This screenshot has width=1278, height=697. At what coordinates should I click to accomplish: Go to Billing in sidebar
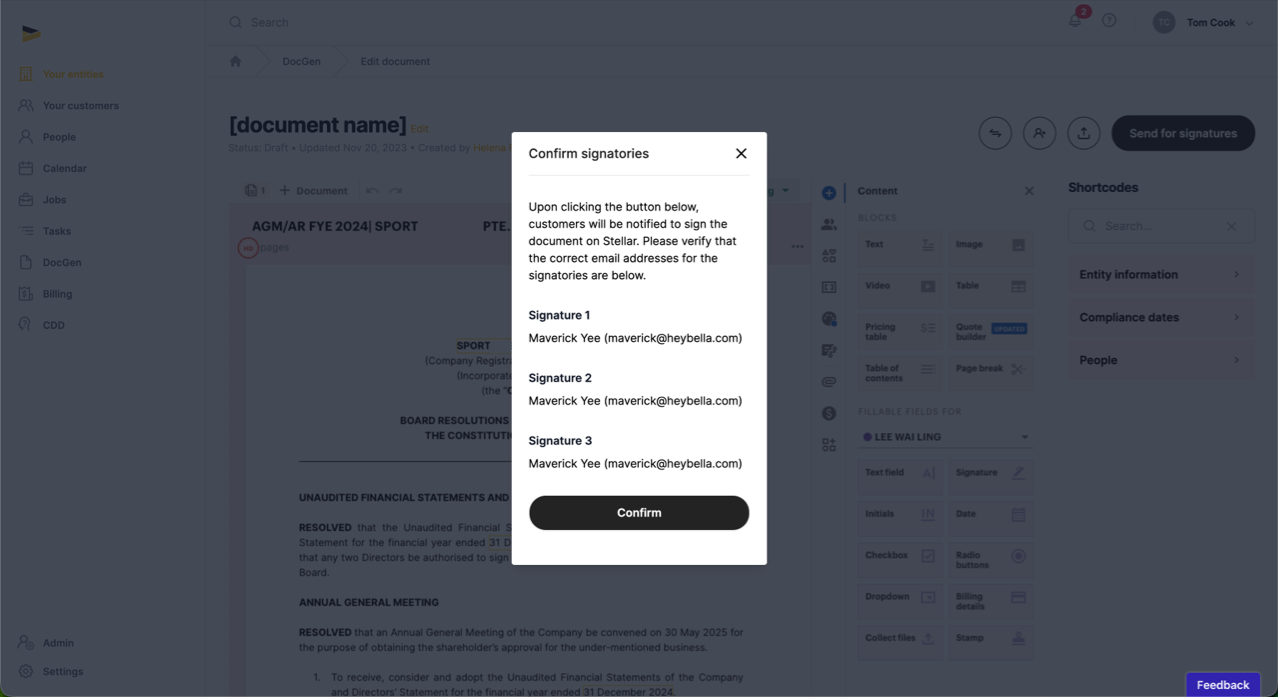(x=57, y=294)
